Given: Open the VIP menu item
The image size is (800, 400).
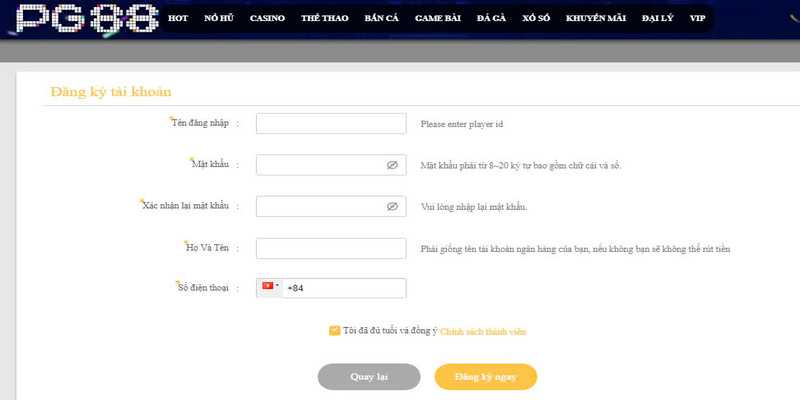Looking at the screenshot, I should tap(697, 18).
